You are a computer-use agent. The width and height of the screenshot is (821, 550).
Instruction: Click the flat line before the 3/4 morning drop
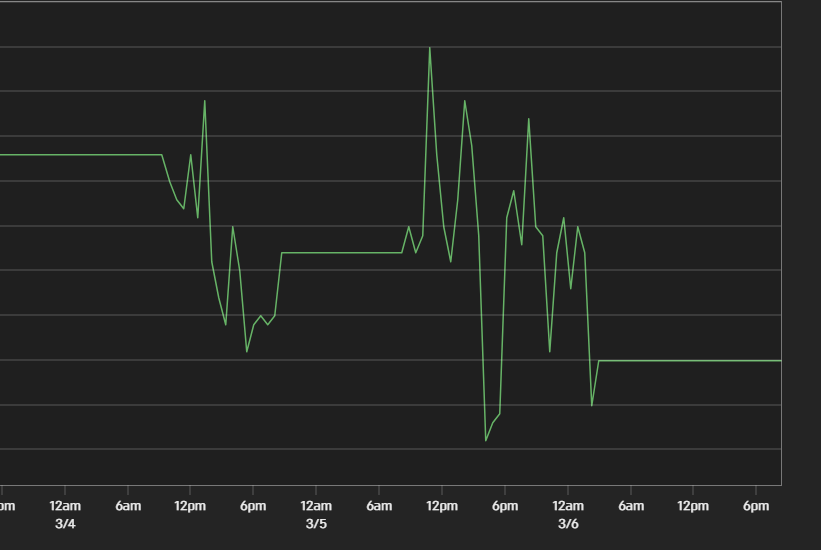(80, 155)
